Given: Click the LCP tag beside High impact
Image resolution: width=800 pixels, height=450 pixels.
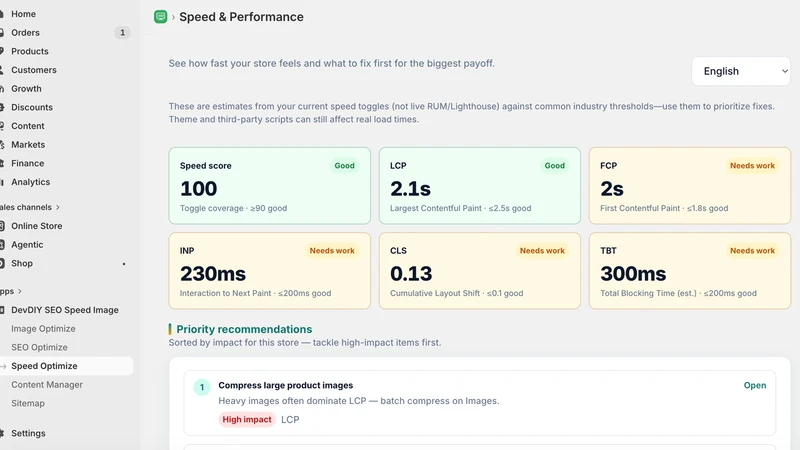Looking at the screenshot, I should click(290, 419).
